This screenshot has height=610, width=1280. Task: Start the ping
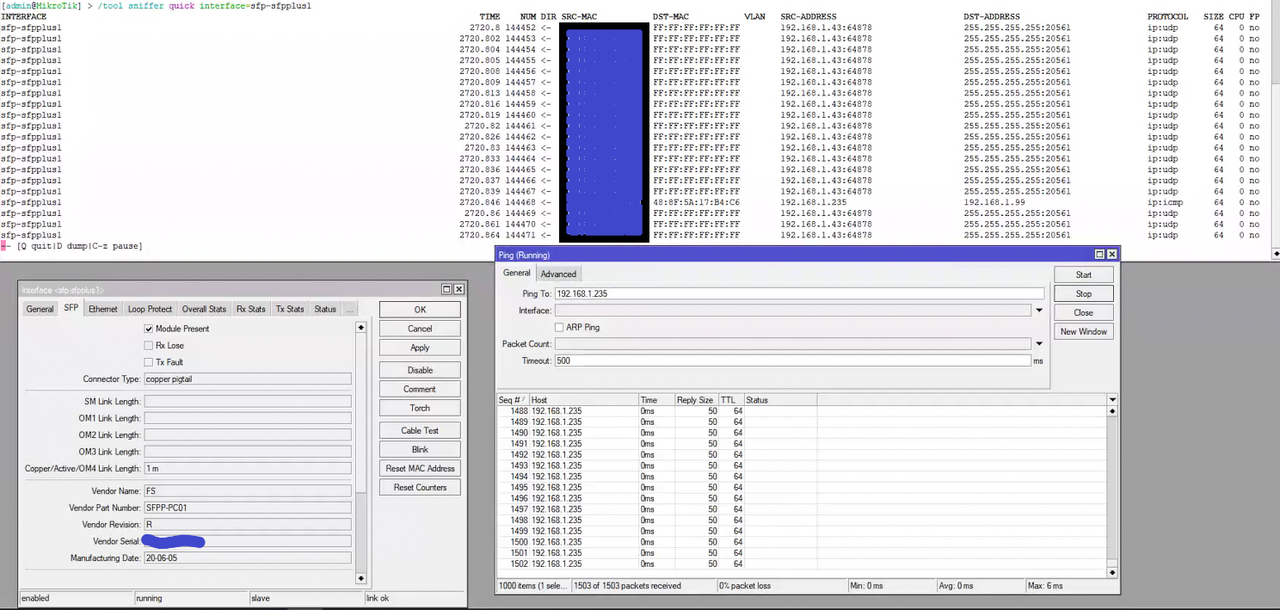click(1083, 274)
